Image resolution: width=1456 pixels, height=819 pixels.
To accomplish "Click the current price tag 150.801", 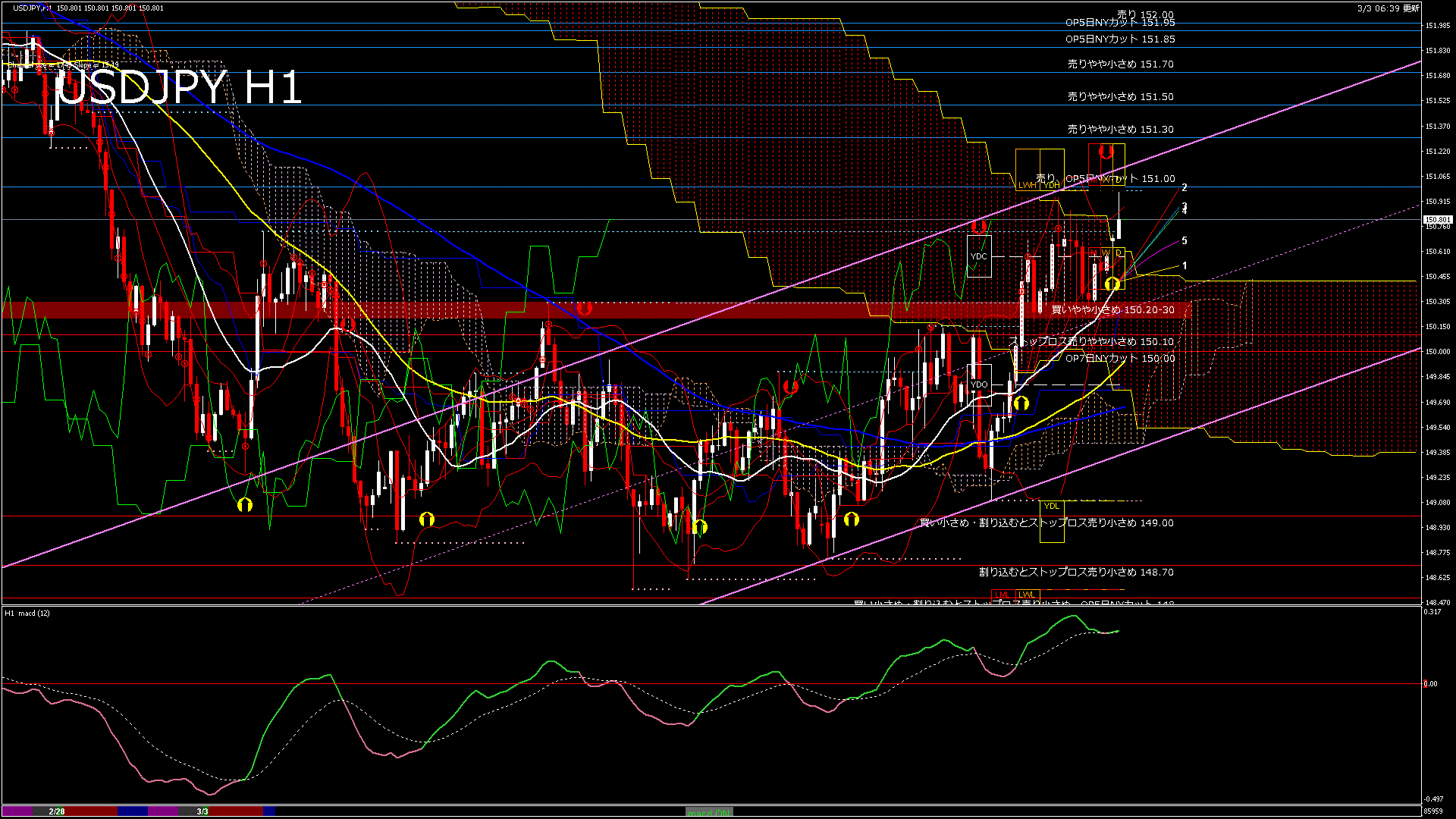I will point(1437,220).
